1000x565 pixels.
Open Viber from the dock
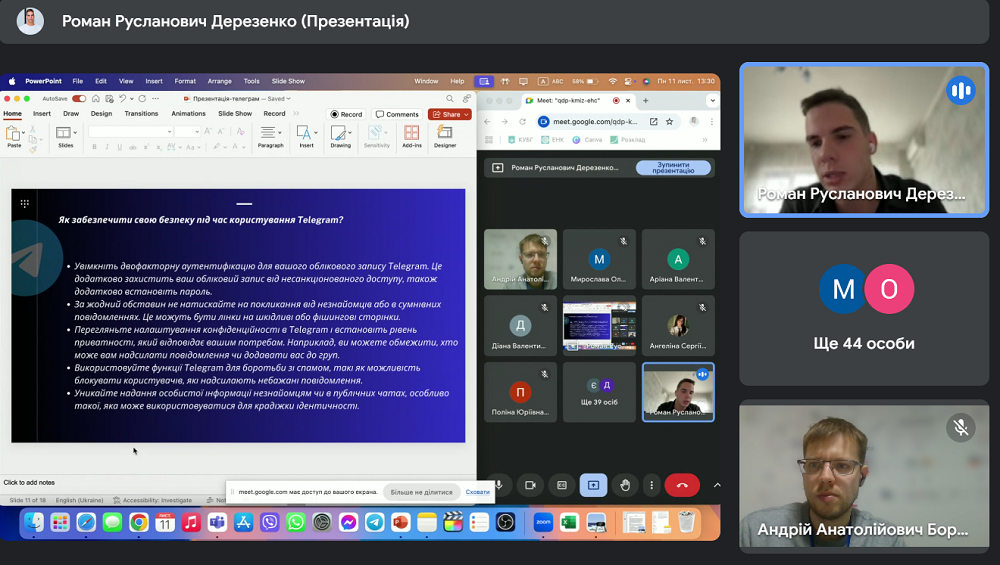(270, 523)
